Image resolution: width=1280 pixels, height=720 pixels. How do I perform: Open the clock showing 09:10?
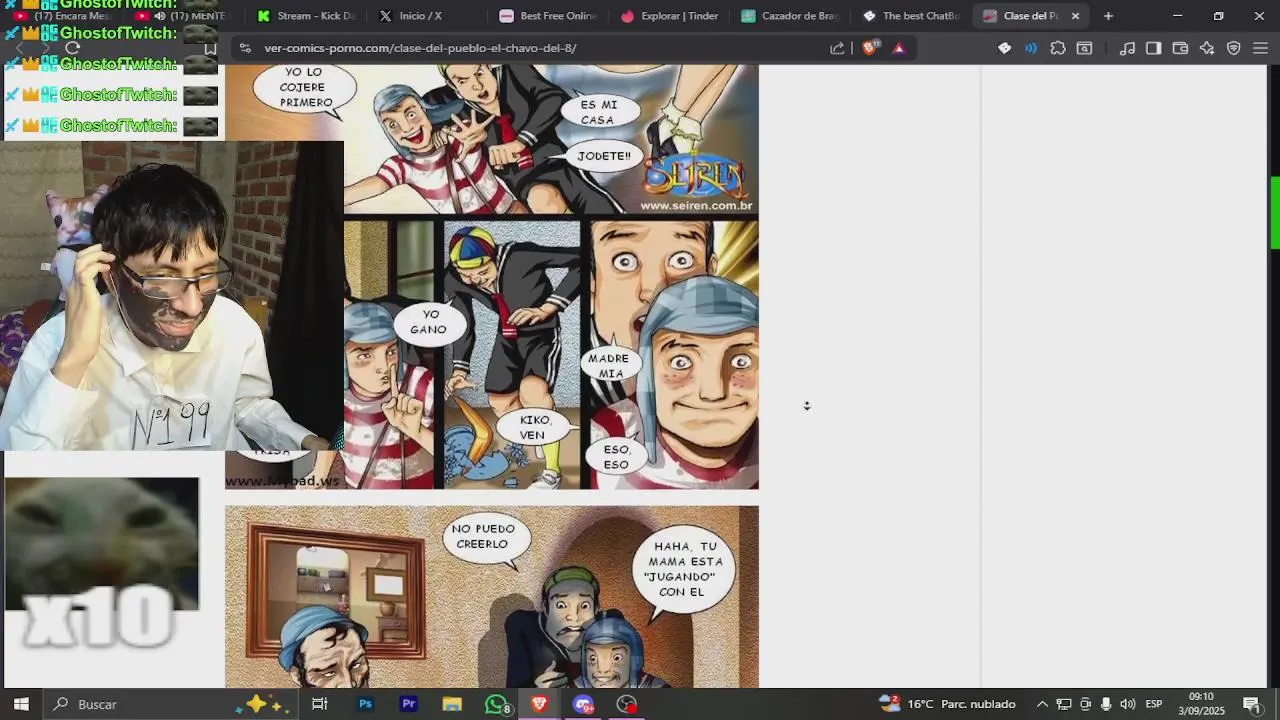pyautogui.click(x=1201, y=704)
